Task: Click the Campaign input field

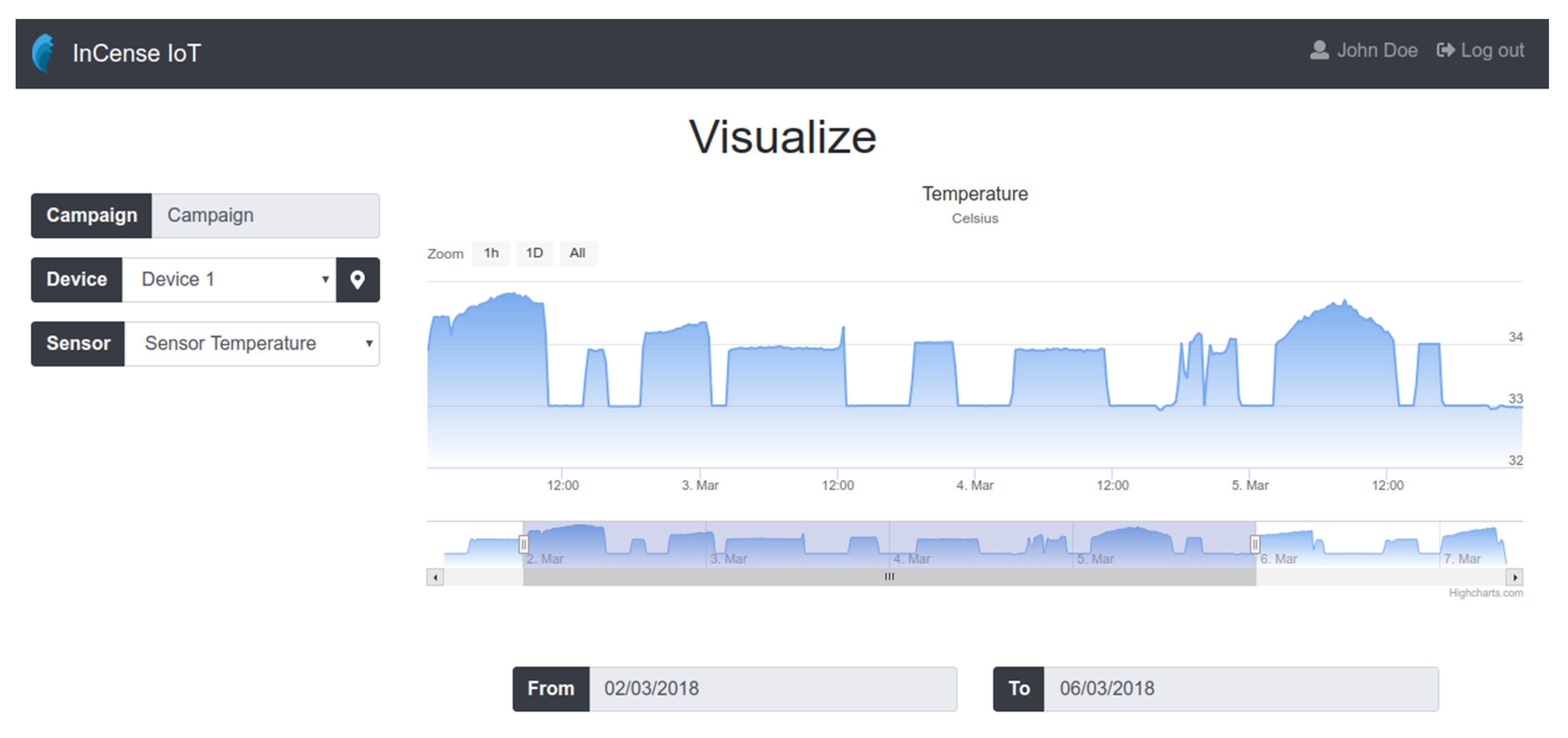Action: pyautogui.click(x=265, y=215)
